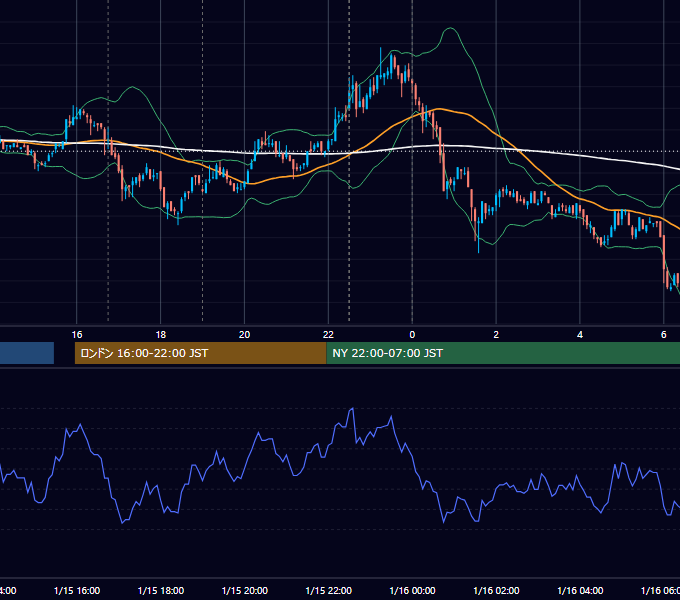Click the '4' hour label on price chart axis
This screenshot has width=680, height=600.
coord(580,334)
